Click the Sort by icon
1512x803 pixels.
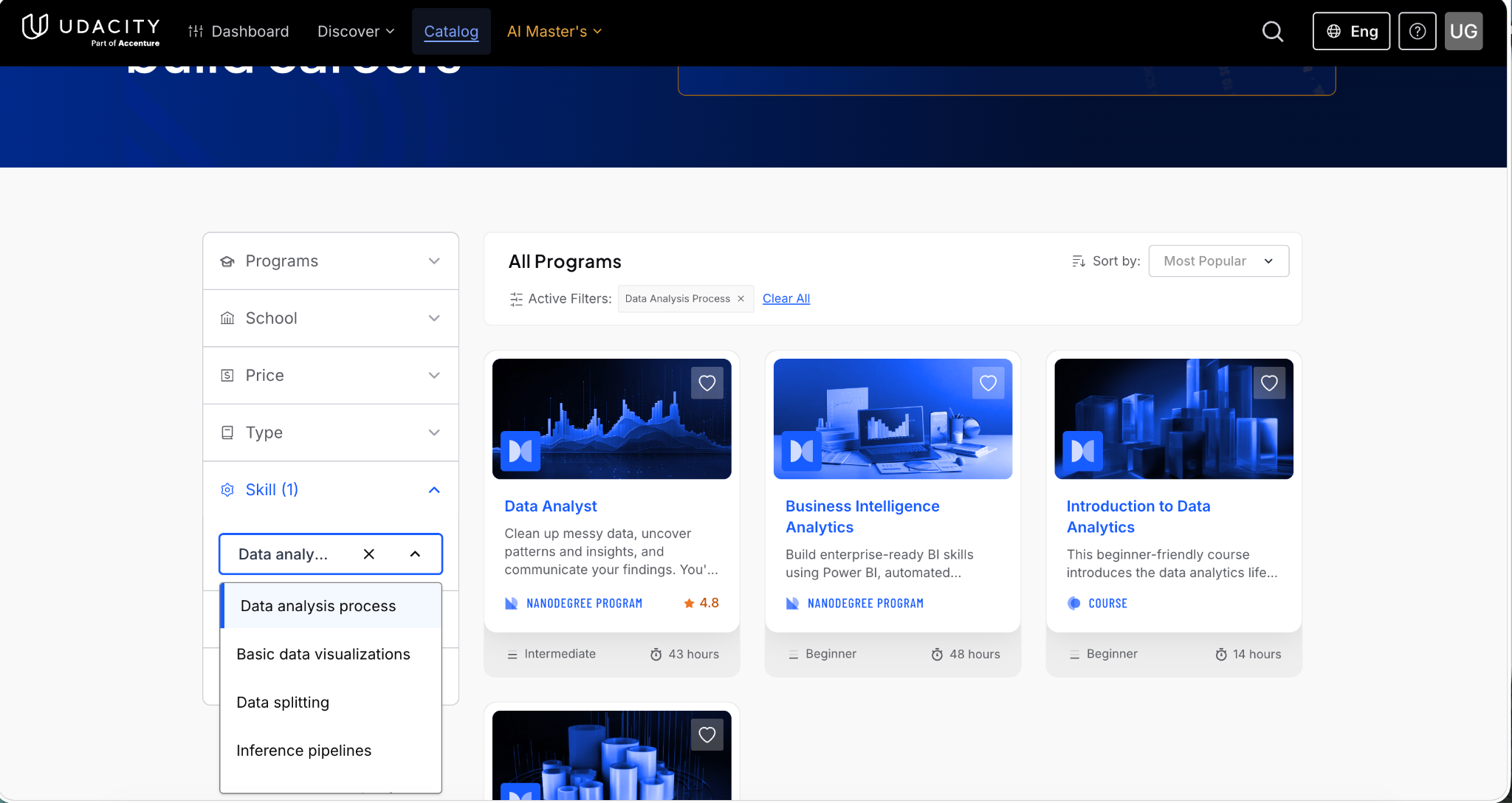[1079, 261]
